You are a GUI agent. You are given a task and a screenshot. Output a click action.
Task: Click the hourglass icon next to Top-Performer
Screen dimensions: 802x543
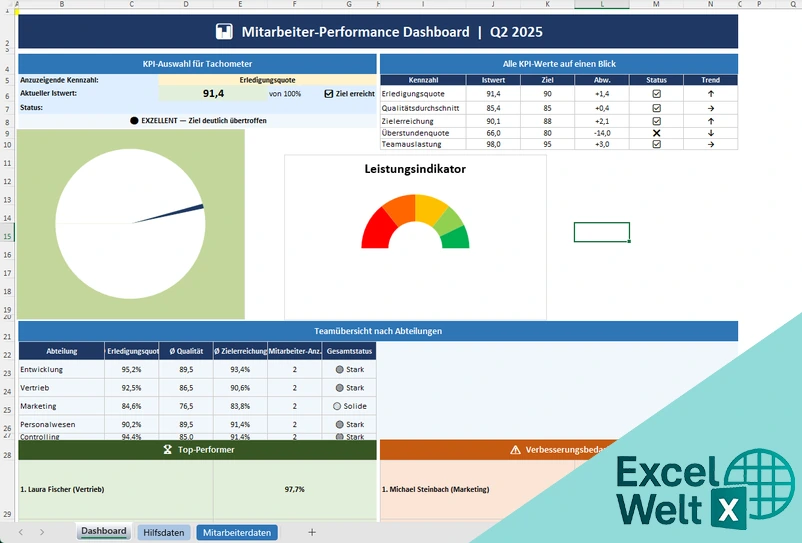[167, 450]
